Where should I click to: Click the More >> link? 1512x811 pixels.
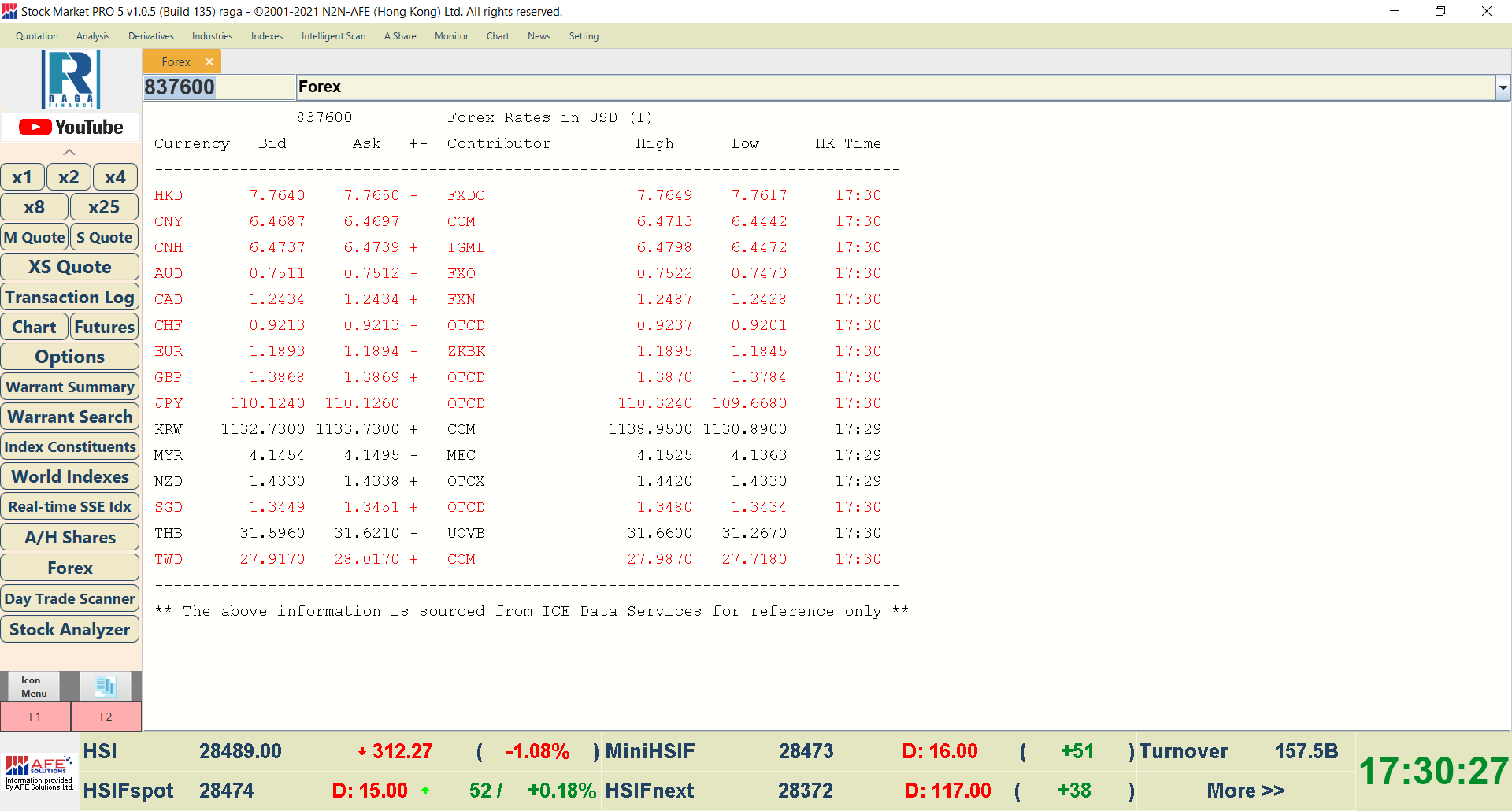pos(1245,791)
